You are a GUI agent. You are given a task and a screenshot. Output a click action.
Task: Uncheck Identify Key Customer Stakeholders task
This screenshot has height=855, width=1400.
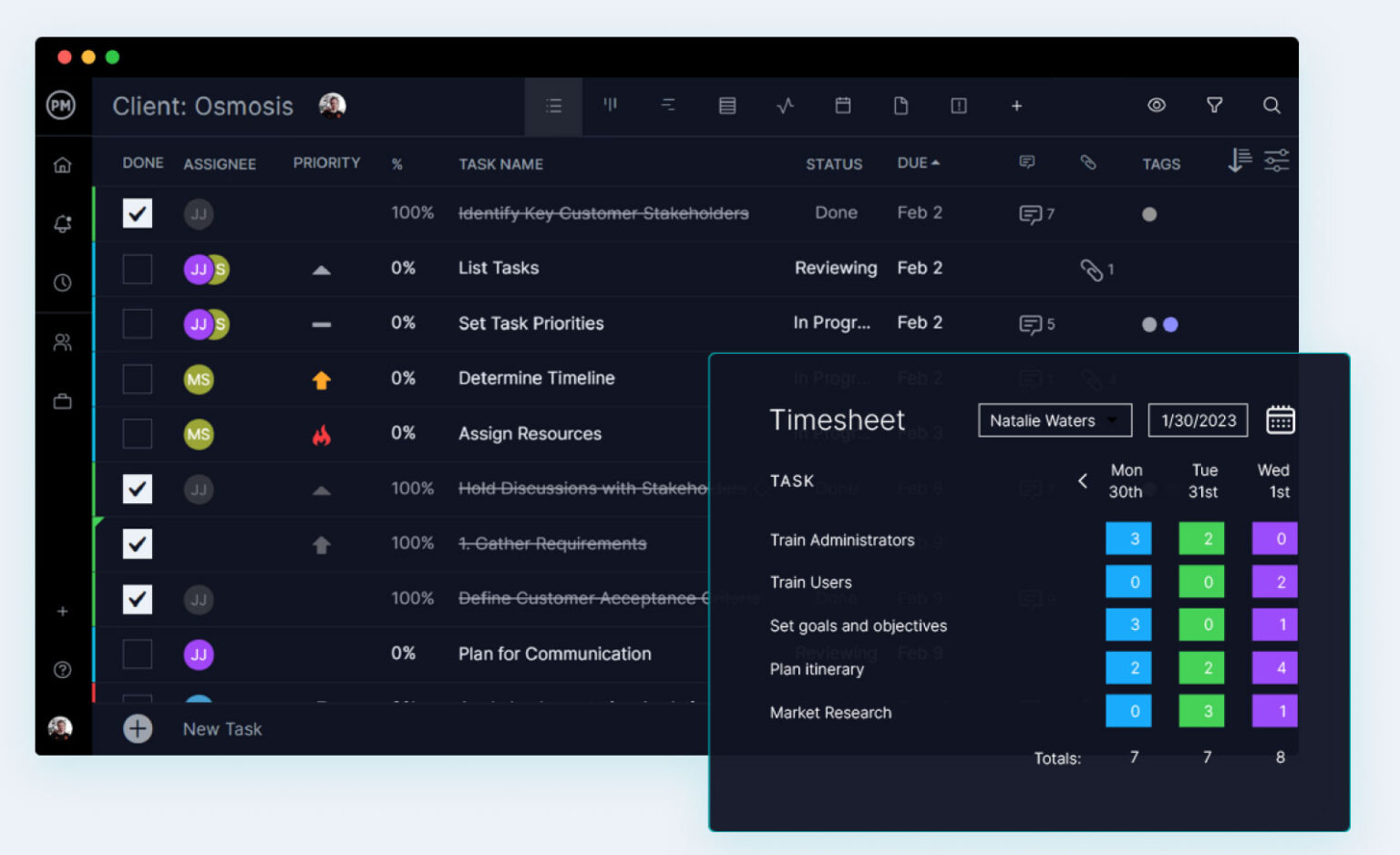[137, 214]
